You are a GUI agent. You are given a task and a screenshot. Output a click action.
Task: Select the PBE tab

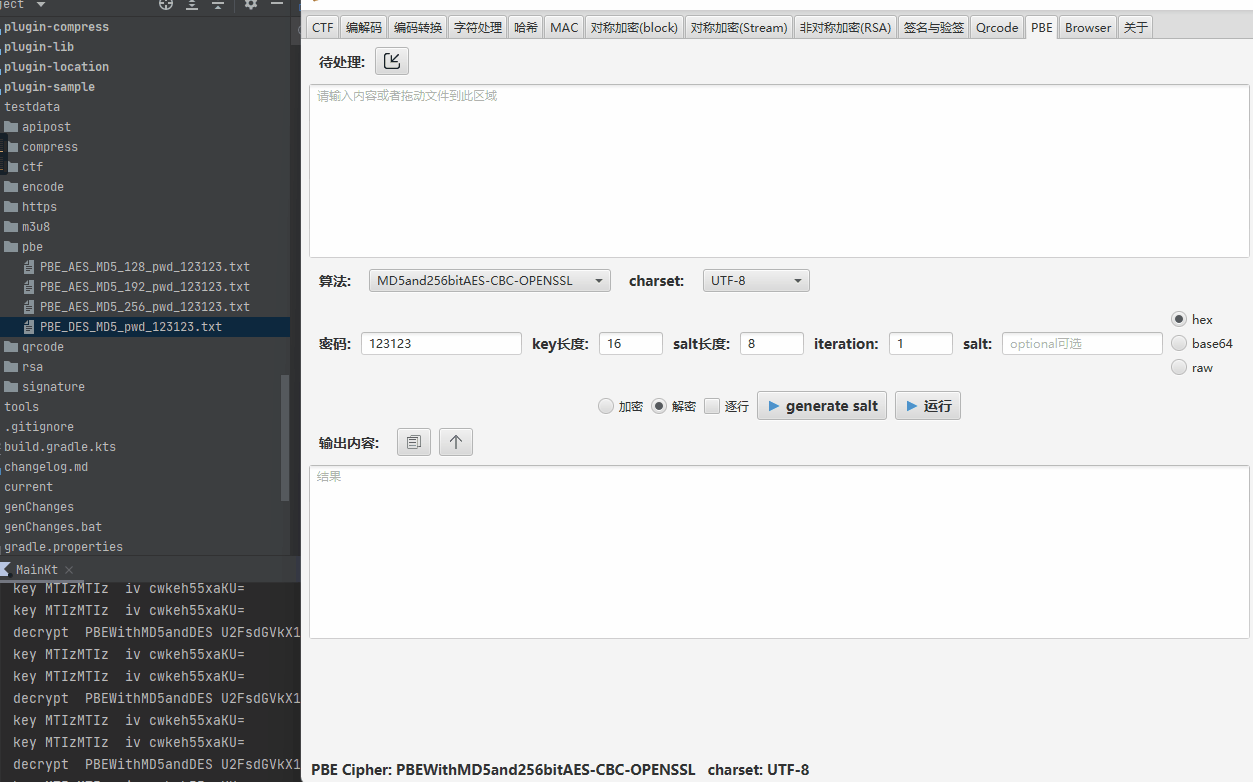tap(1042, 28)
